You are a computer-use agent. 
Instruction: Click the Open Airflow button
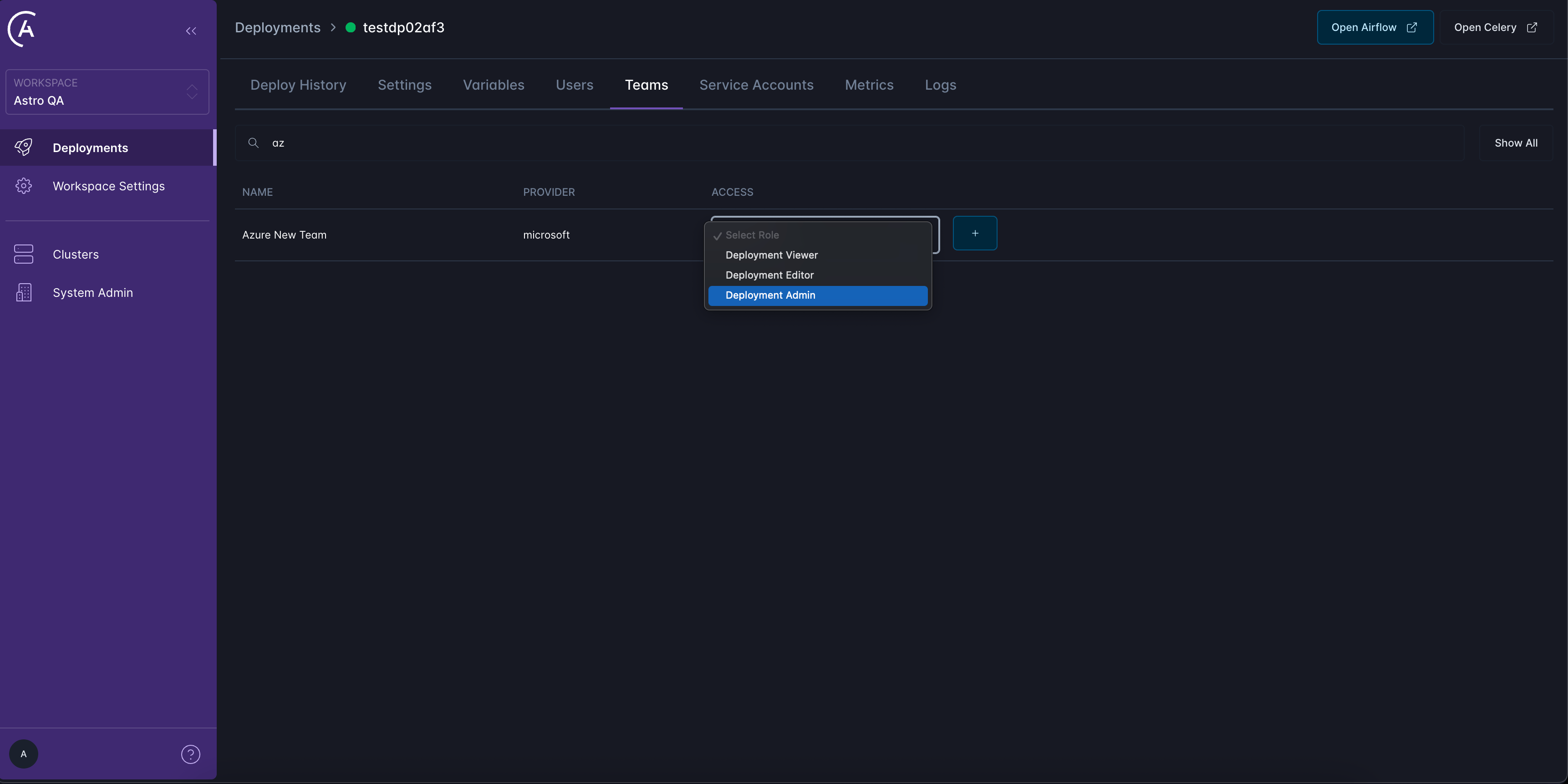(1375, 27)
